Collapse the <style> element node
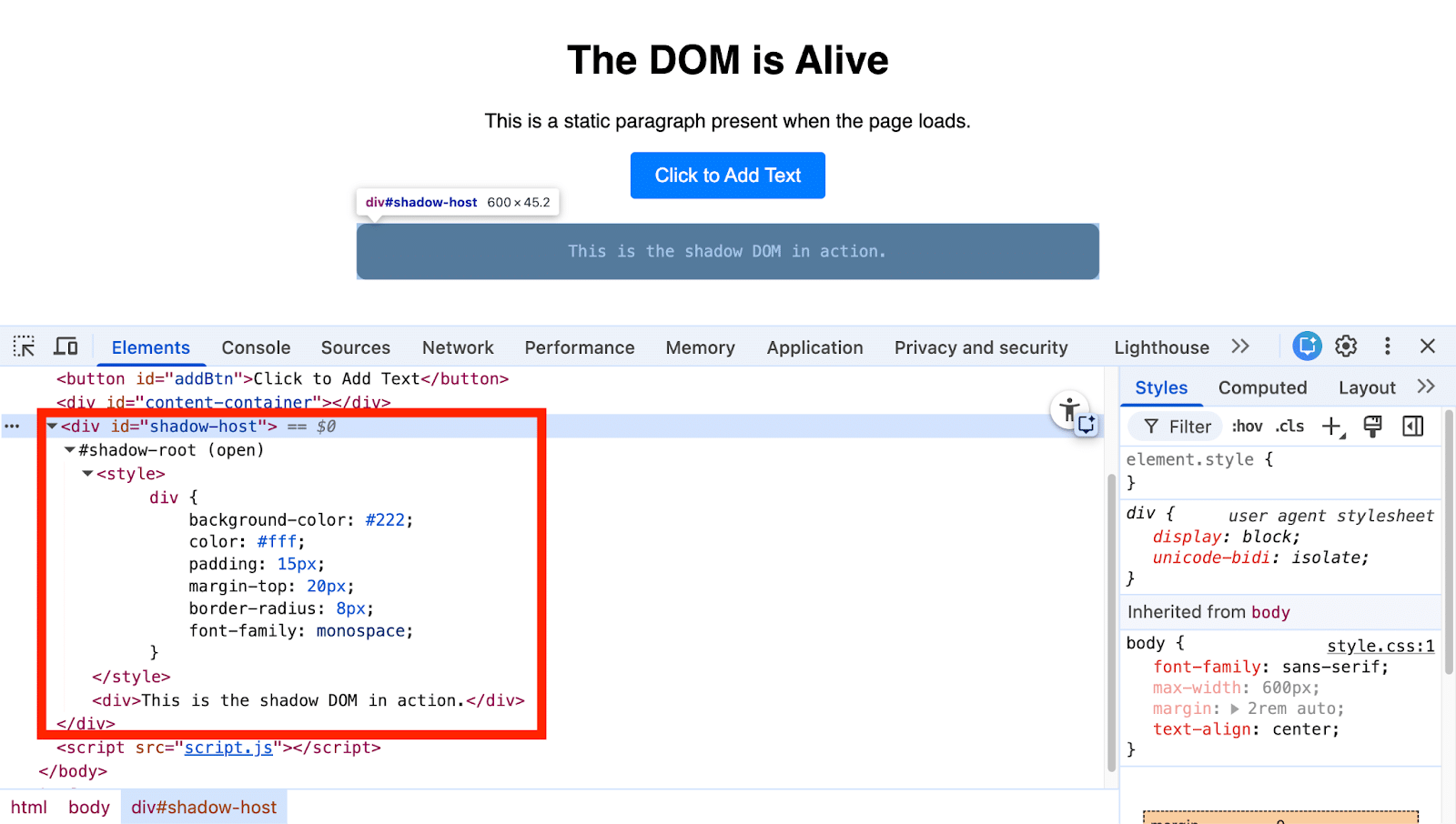 (88, 473)
